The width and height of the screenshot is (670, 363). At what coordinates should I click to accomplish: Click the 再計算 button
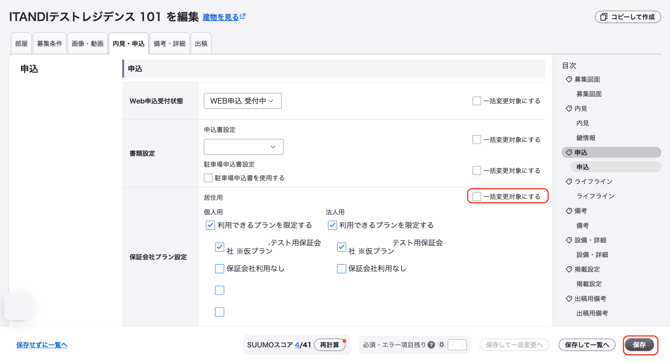pyautogui.click(x=329, y=345)
